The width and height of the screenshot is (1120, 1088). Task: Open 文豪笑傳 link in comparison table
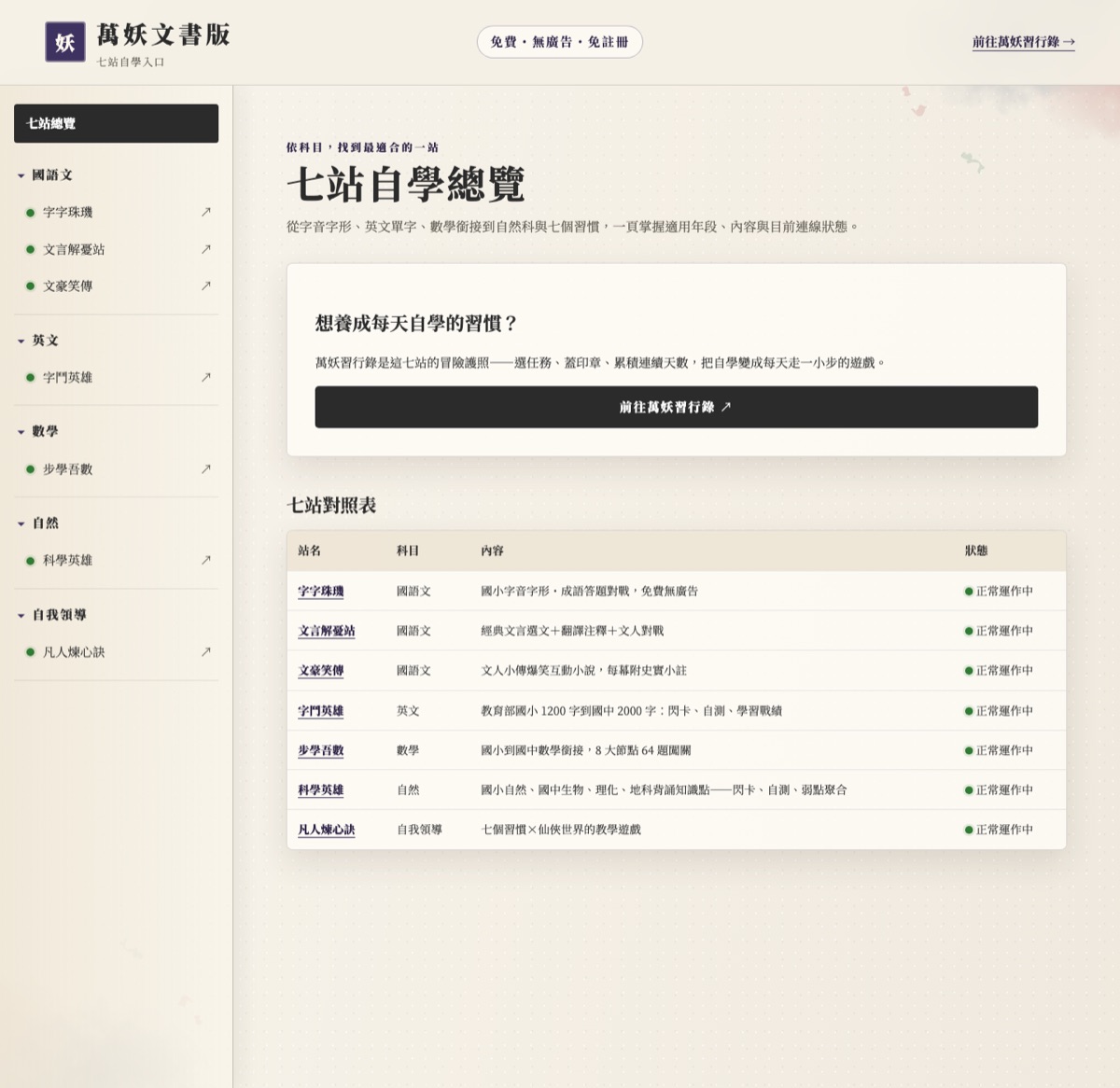321,670
